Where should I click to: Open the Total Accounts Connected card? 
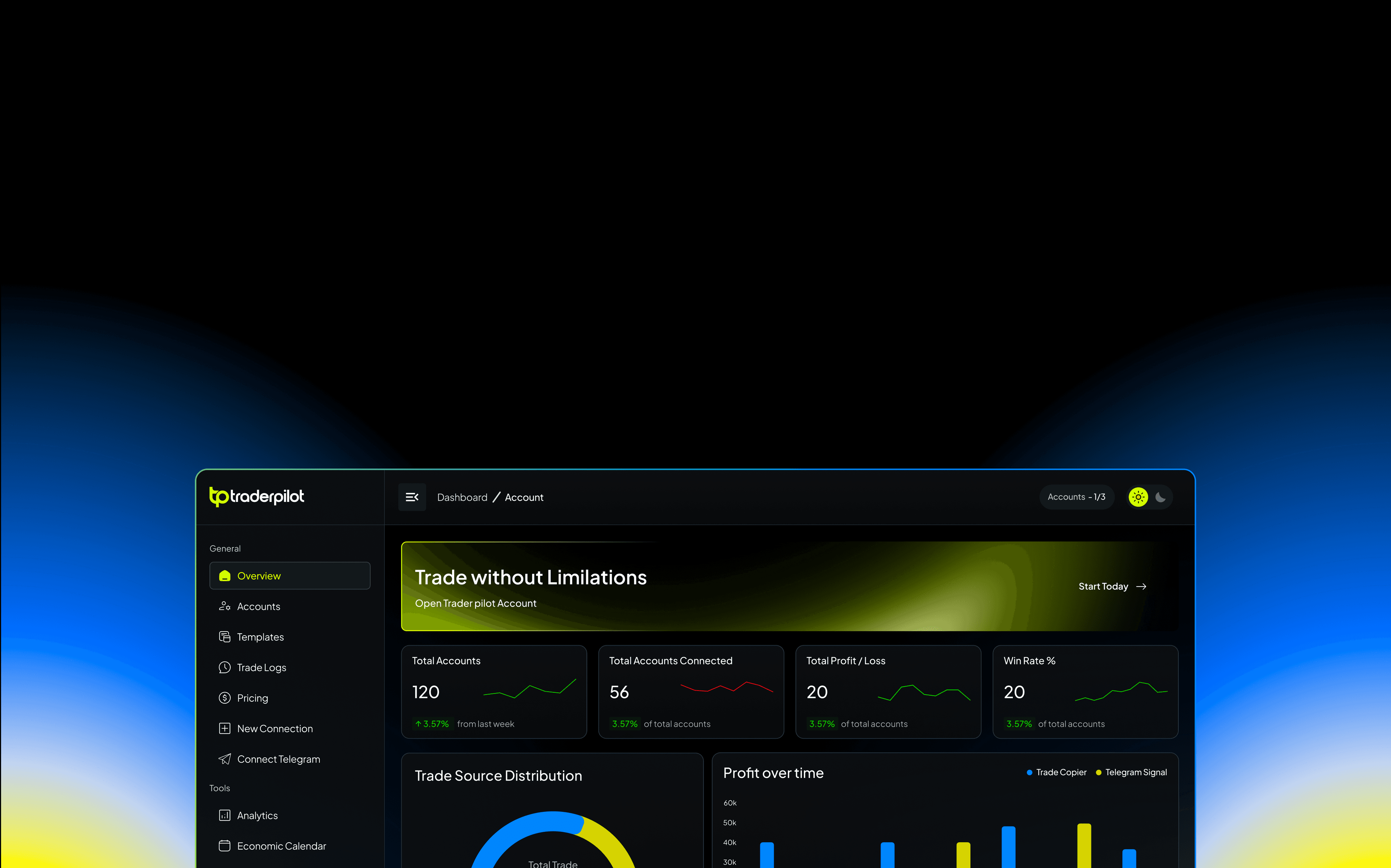click(x=691, y=692)
